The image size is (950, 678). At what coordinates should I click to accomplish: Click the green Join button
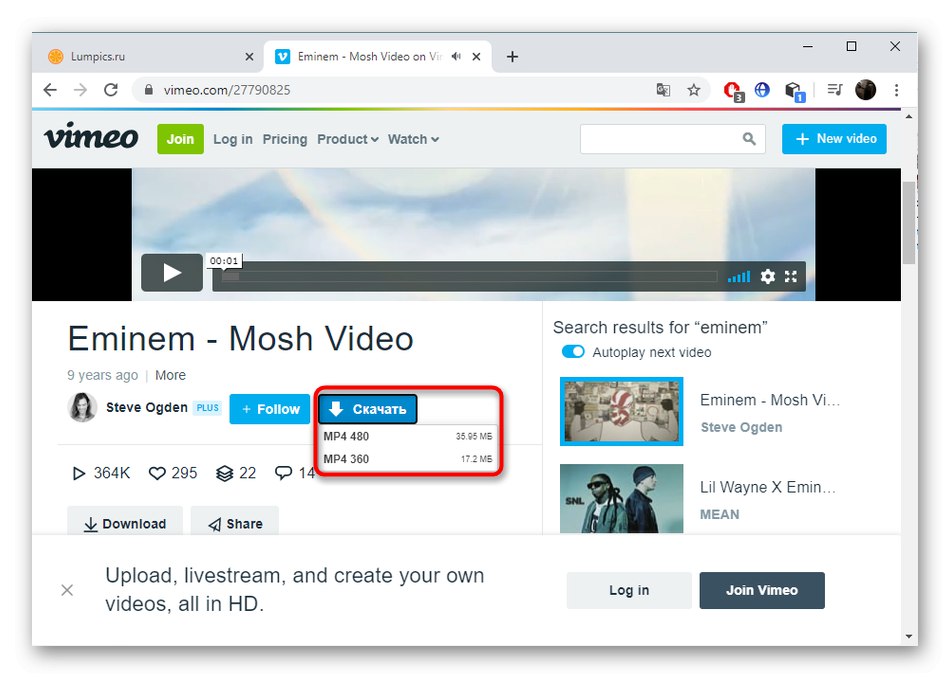[181, 139]
